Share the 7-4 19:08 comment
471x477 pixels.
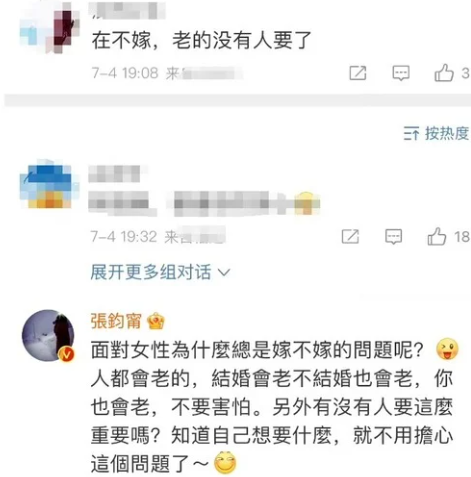[x=358, y=73]
